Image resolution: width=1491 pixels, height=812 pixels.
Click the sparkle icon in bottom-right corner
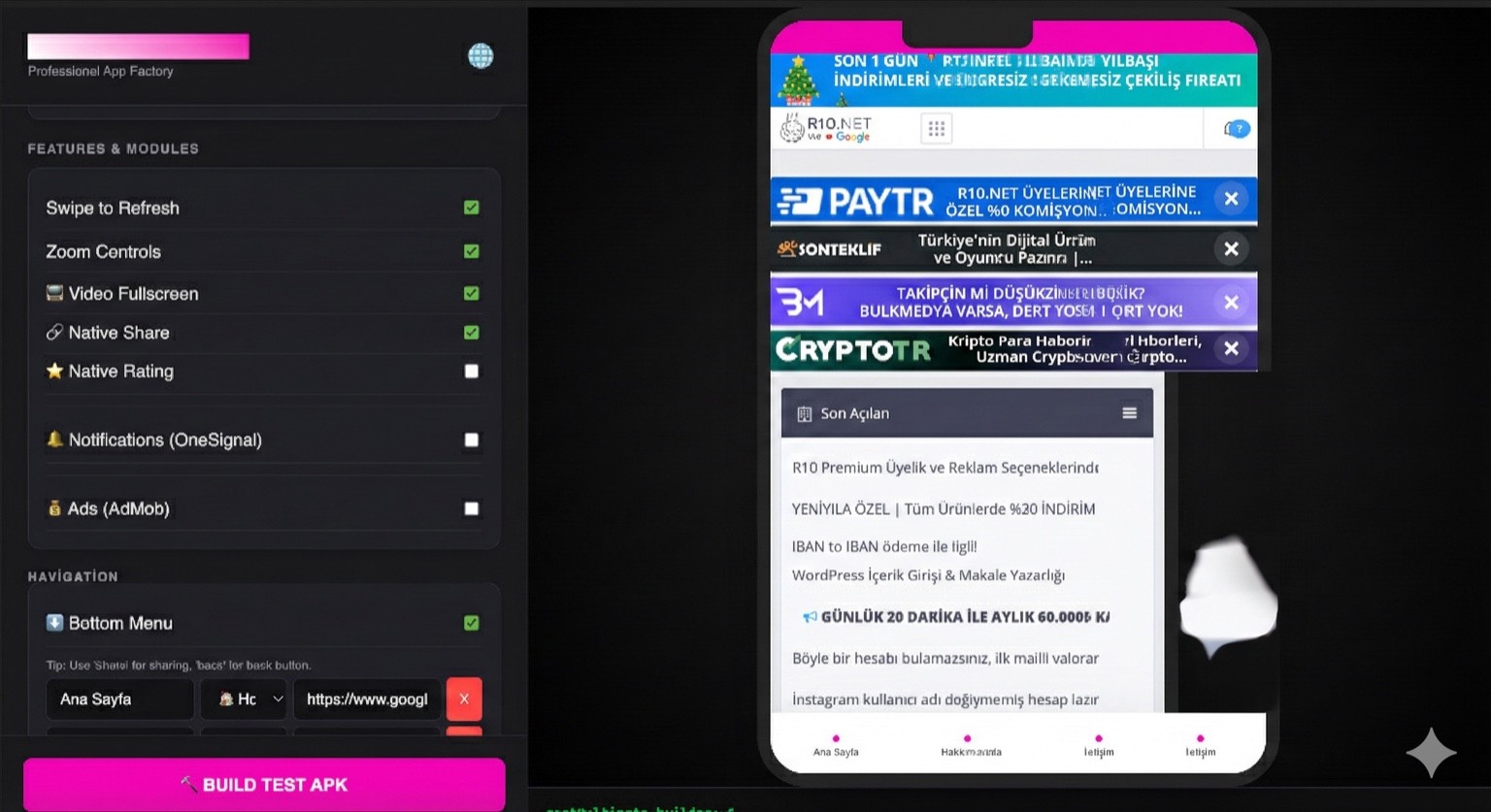1431,753
